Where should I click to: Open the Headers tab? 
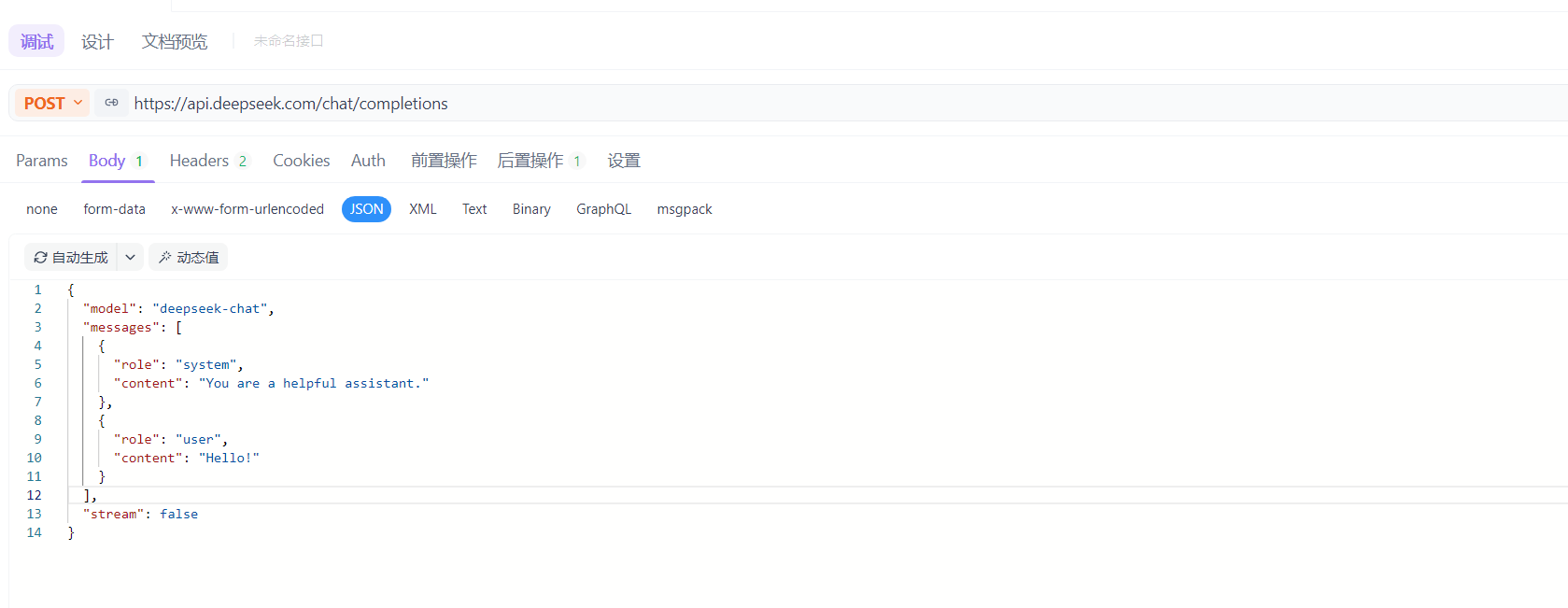tap(209, 161)
